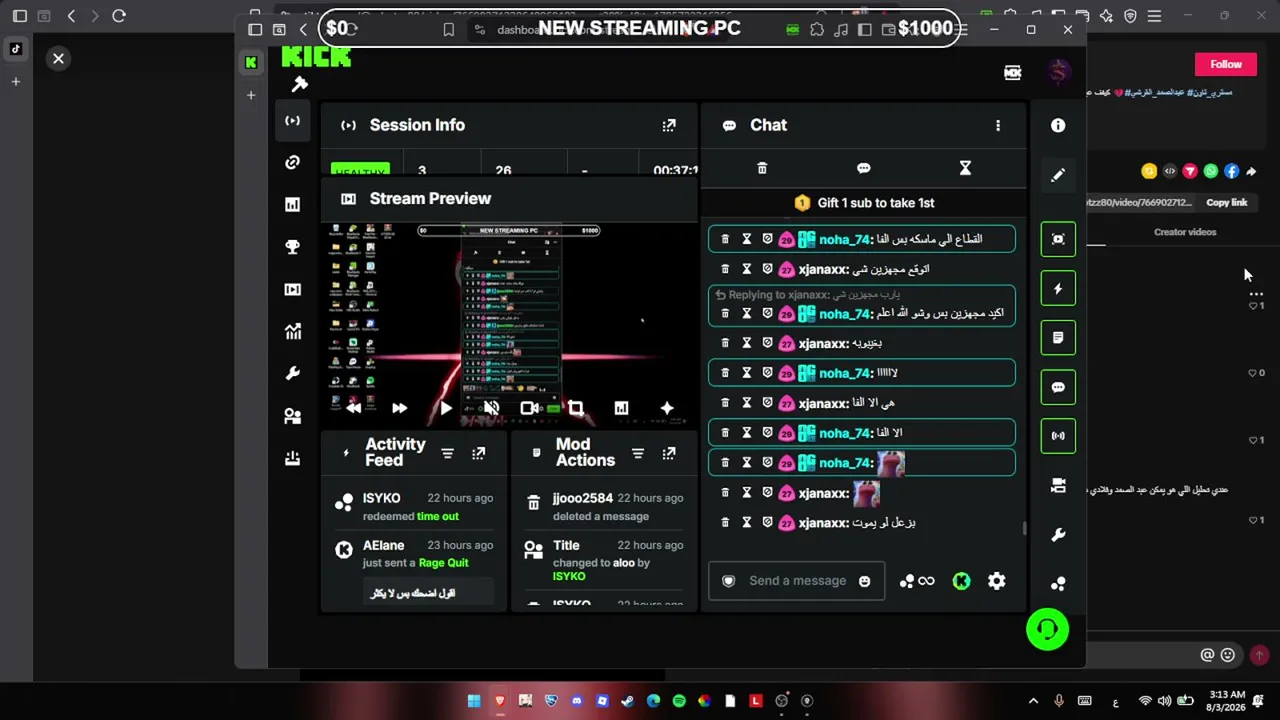Image resolution: width=1280 pixels, height=720 pixels.
Task: Toggle the Chat panel button in right sidebar
Action: (x=1058, y=387)
